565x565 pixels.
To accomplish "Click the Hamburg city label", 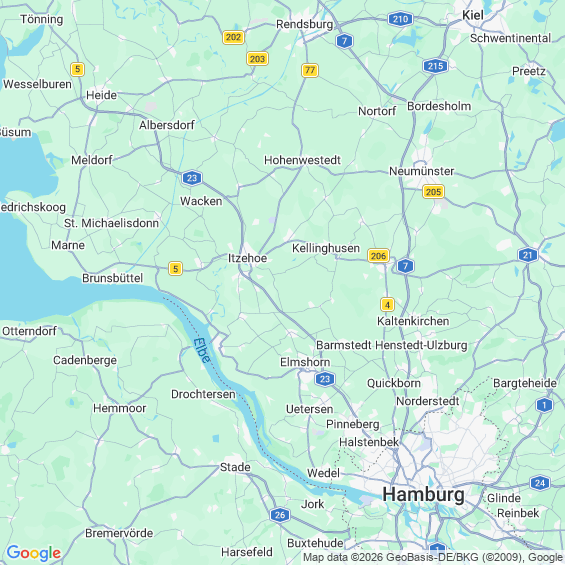I will point(423,494).
